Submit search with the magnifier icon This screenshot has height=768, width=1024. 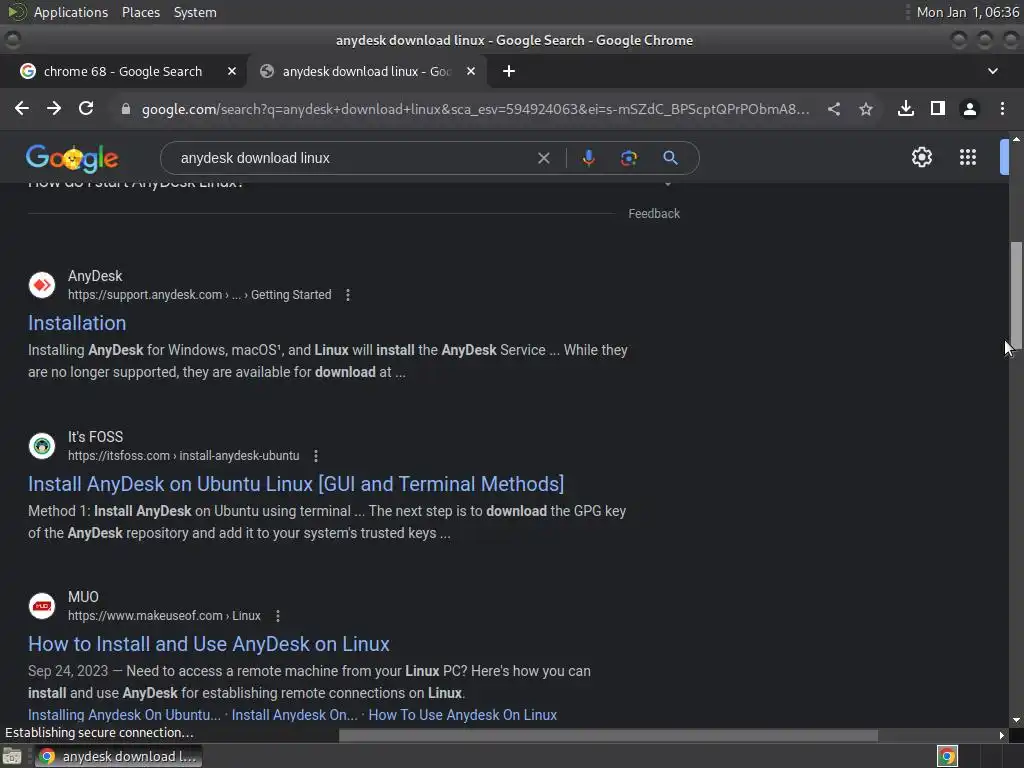tap(670, 157)
